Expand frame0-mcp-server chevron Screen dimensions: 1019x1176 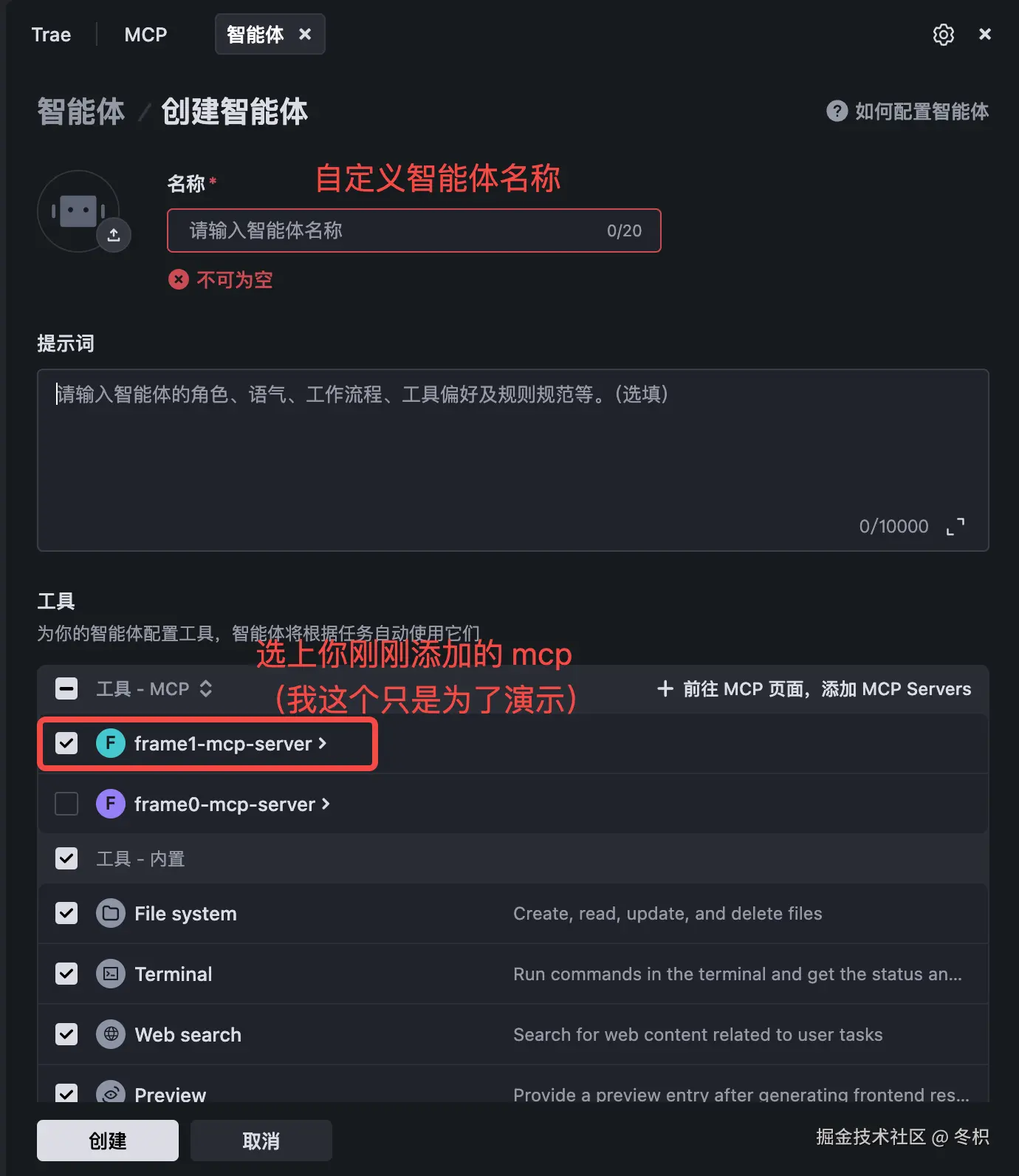[326, 804]
